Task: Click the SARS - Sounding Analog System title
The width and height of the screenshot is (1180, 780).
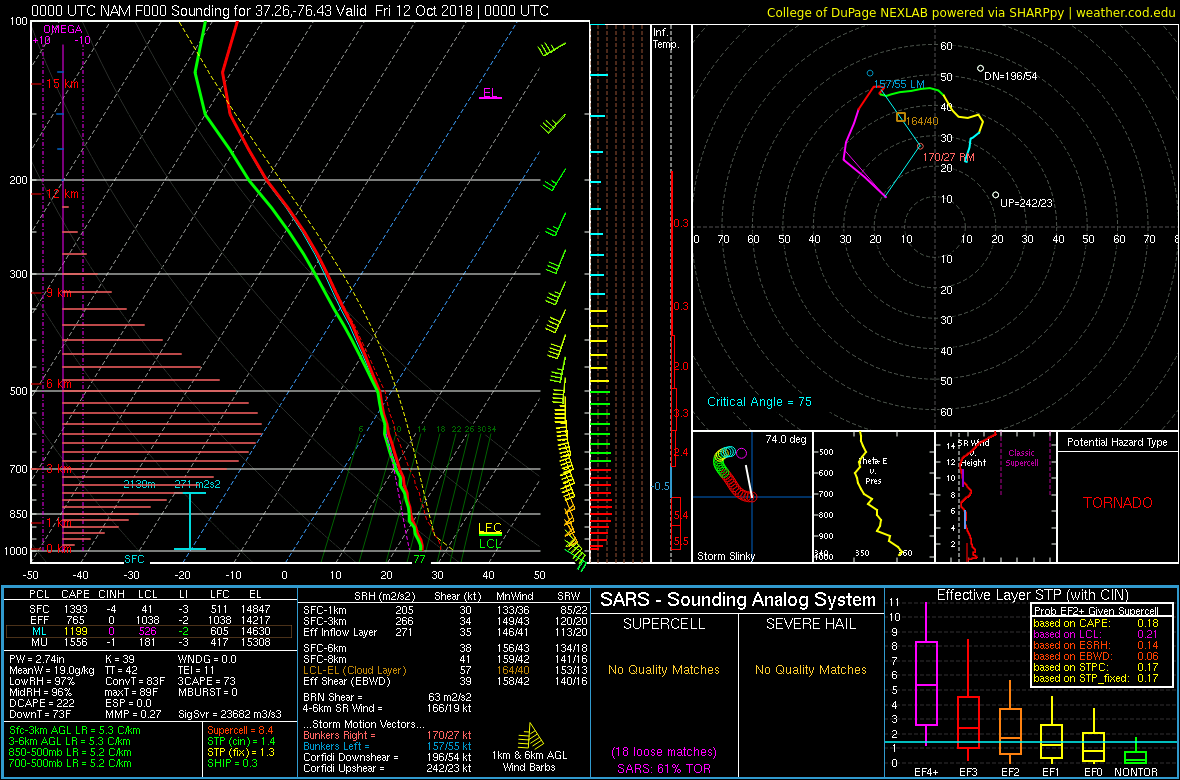Action: click(x=738, y=601)
